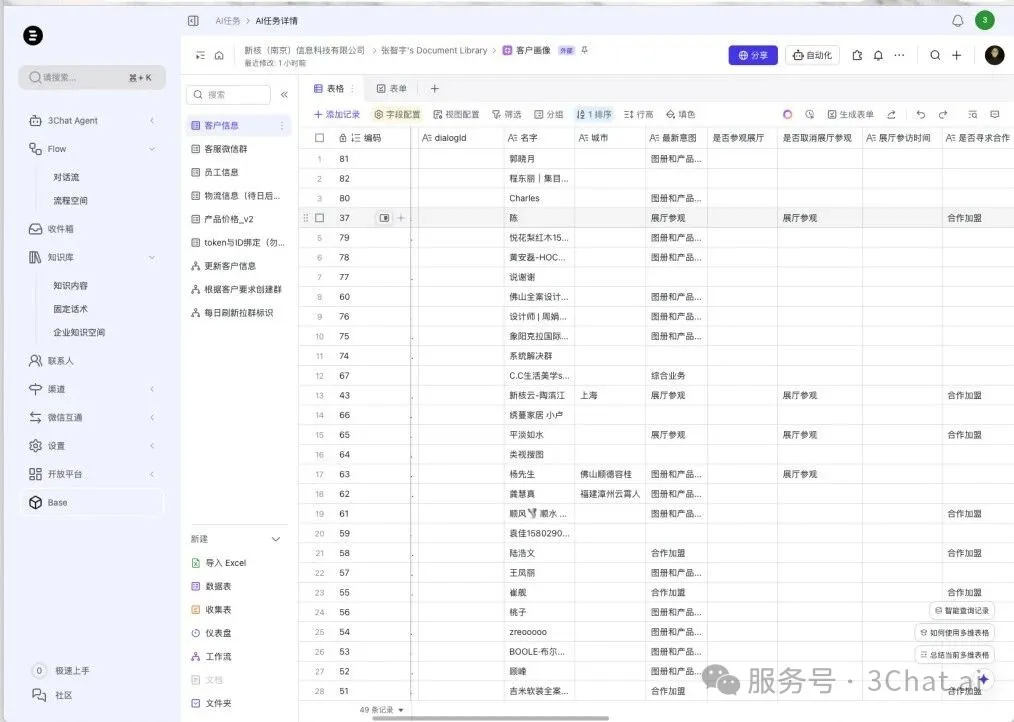Open the comment icon at toolbar right
This screenshot has width=1014, height=722.
tap(994, 114)
